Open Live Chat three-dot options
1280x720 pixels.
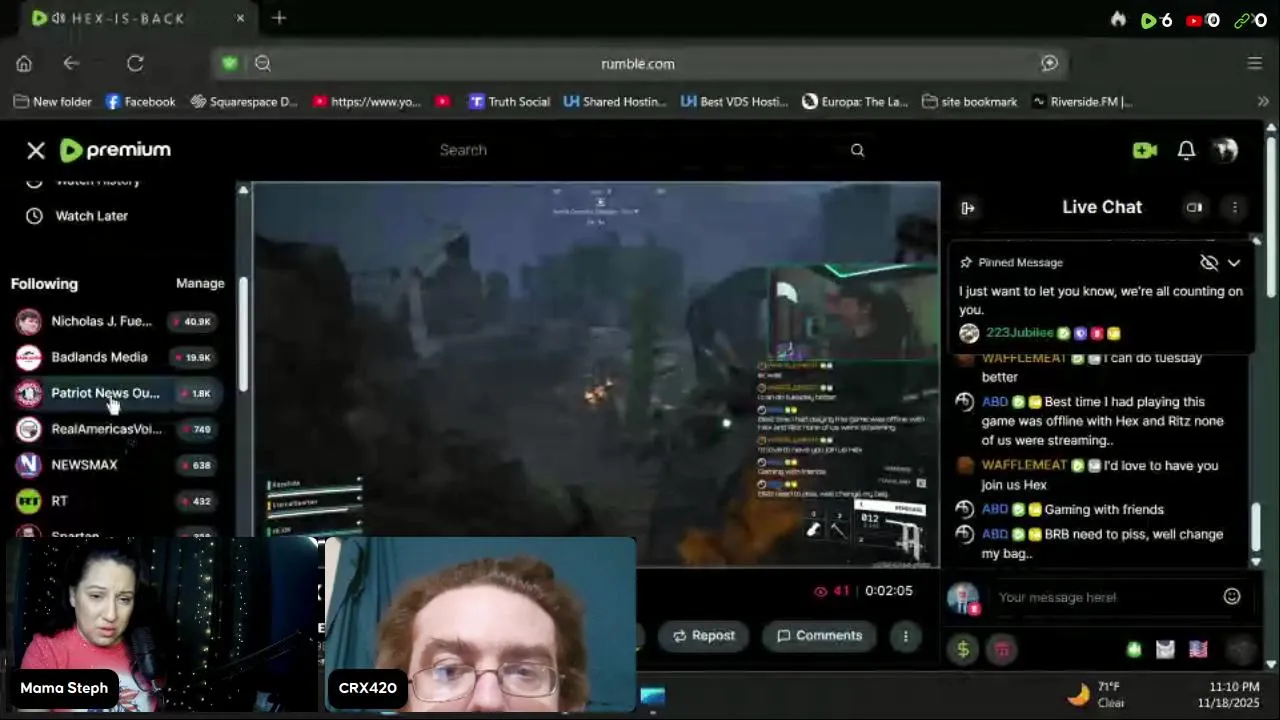[x=1235, y=207]
